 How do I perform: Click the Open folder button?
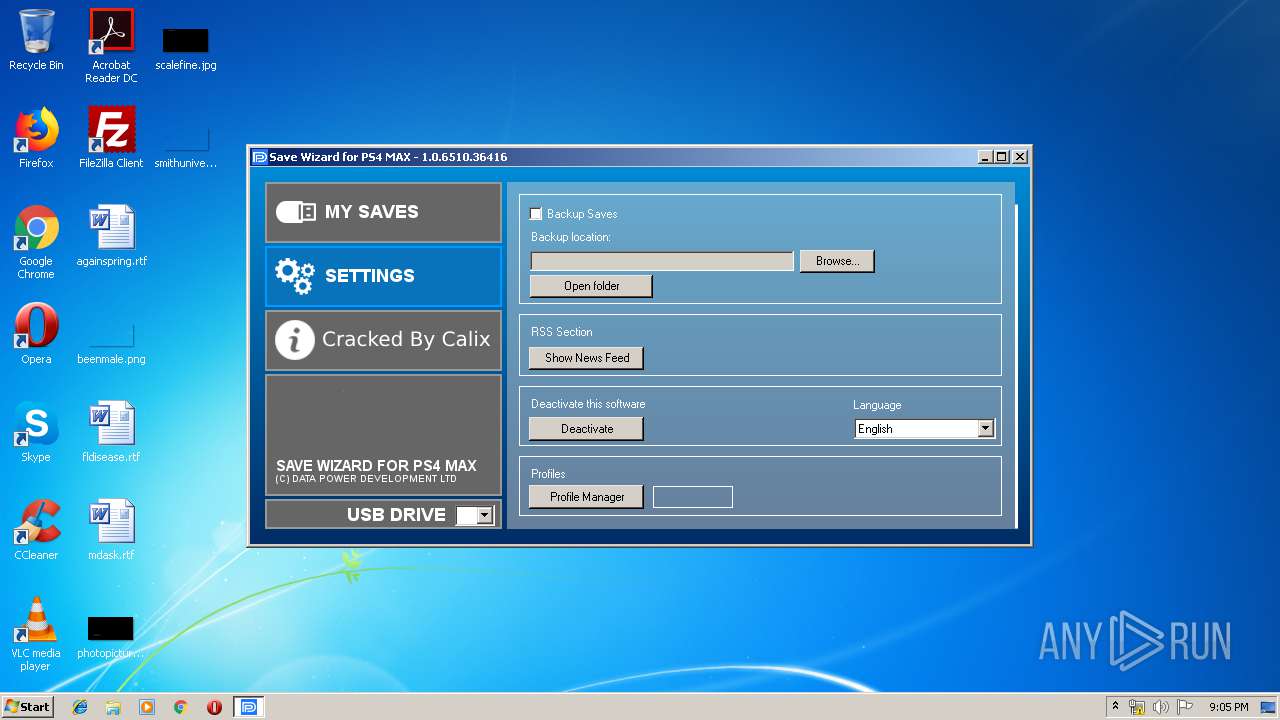point(591,286)
